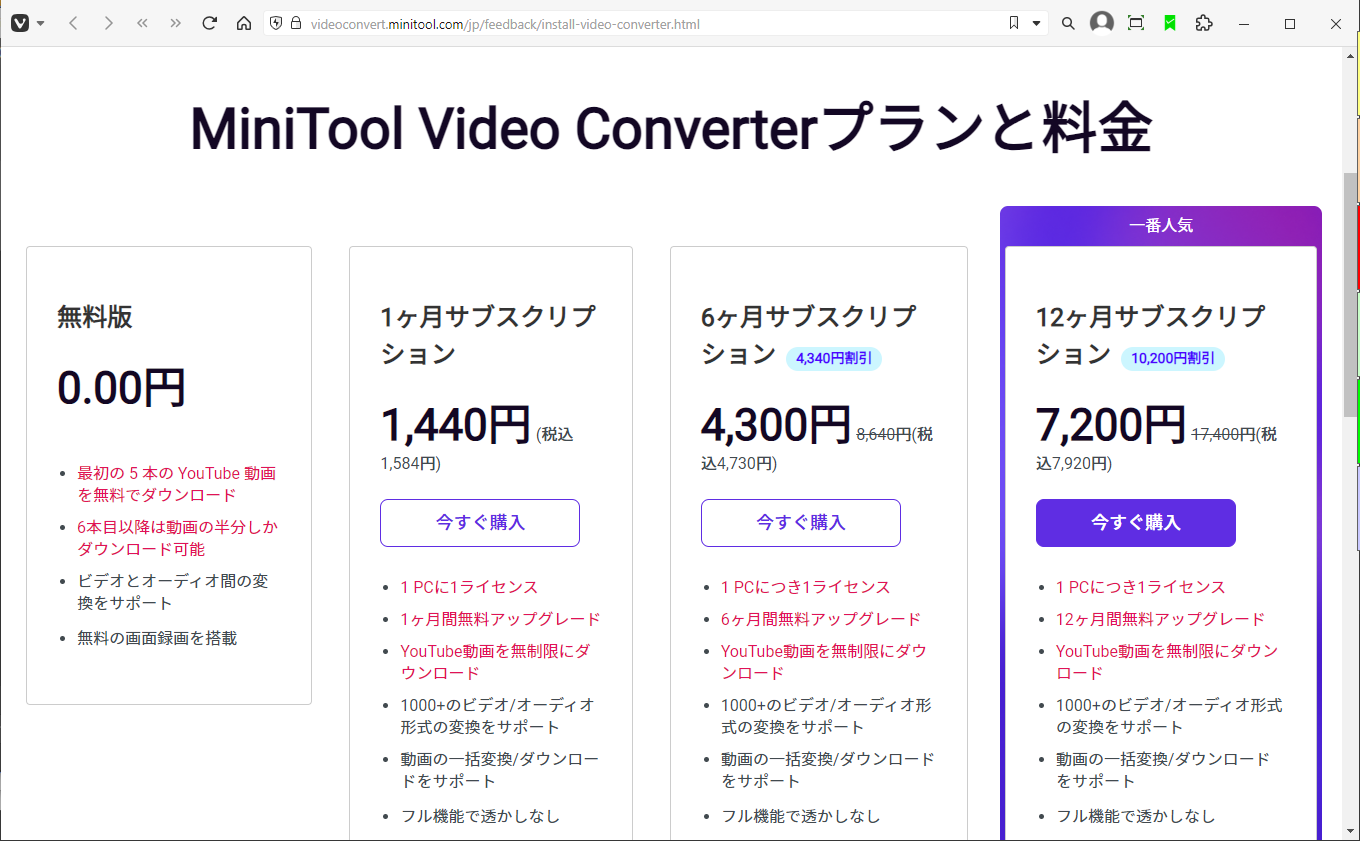Click the 7,200円 price
This screenshot has width=1360, height=841.
click(x=1111, y=425)
